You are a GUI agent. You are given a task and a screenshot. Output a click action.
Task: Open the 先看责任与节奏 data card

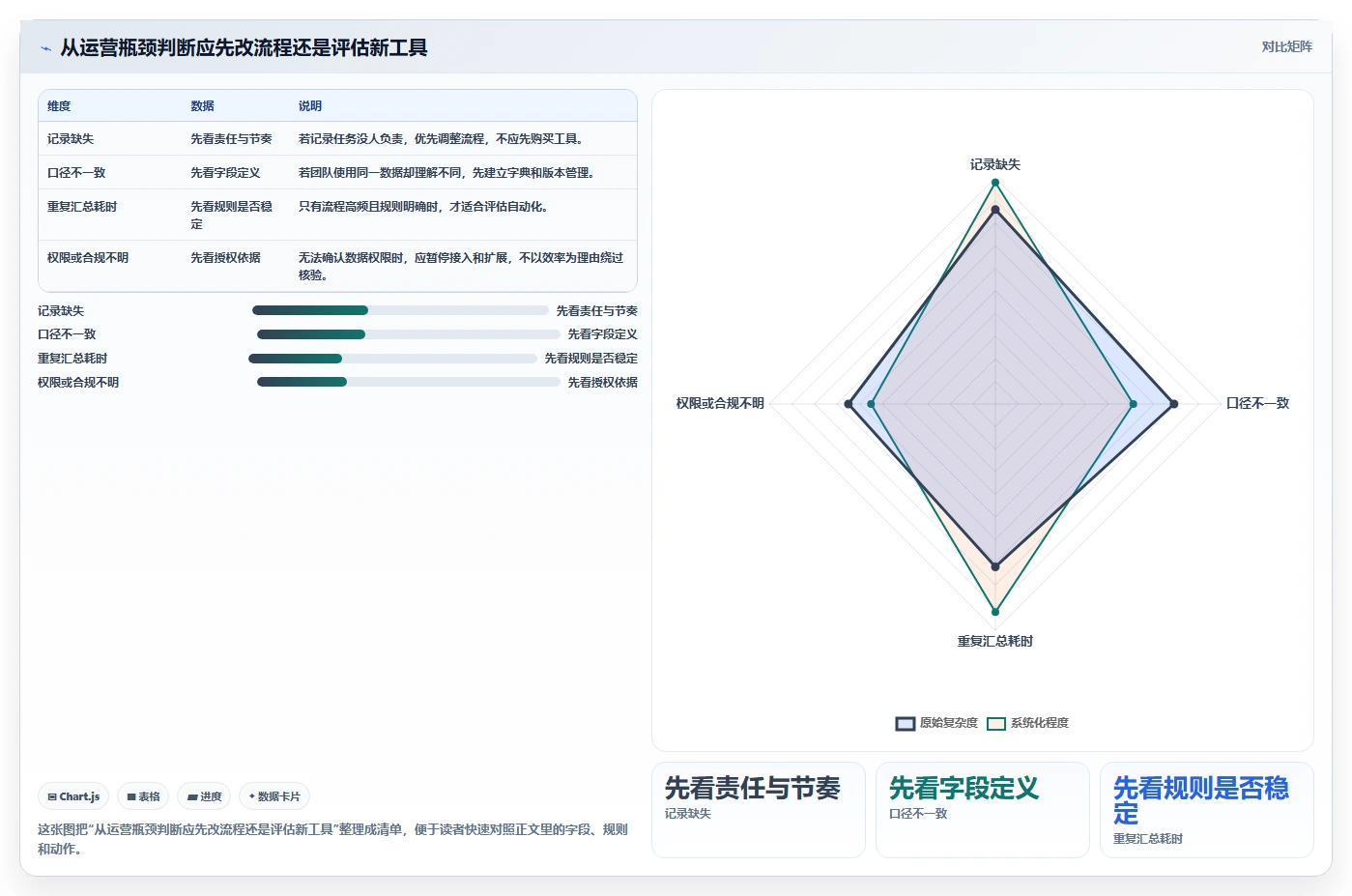click(759, 810)
